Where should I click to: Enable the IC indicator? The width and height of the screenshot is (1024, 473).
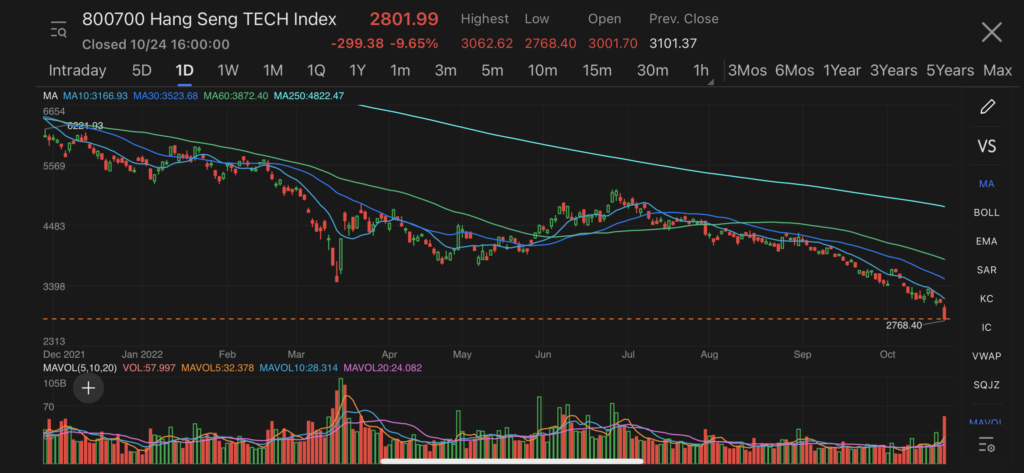coord(986,327)
